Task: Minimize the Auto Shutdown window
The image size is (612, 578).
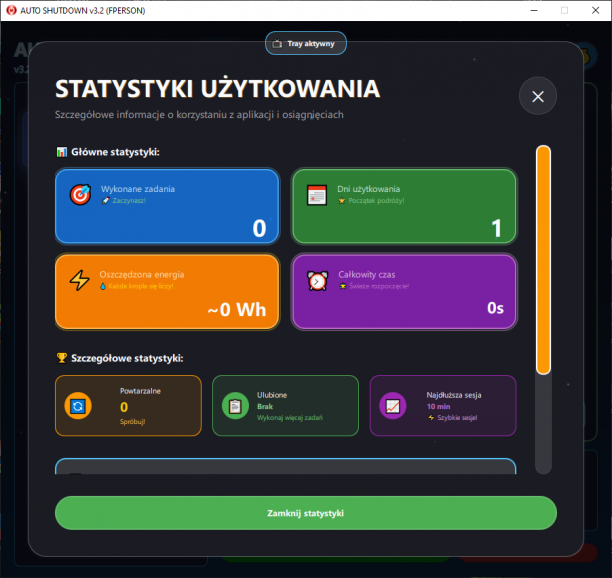Action: (534, 11)
